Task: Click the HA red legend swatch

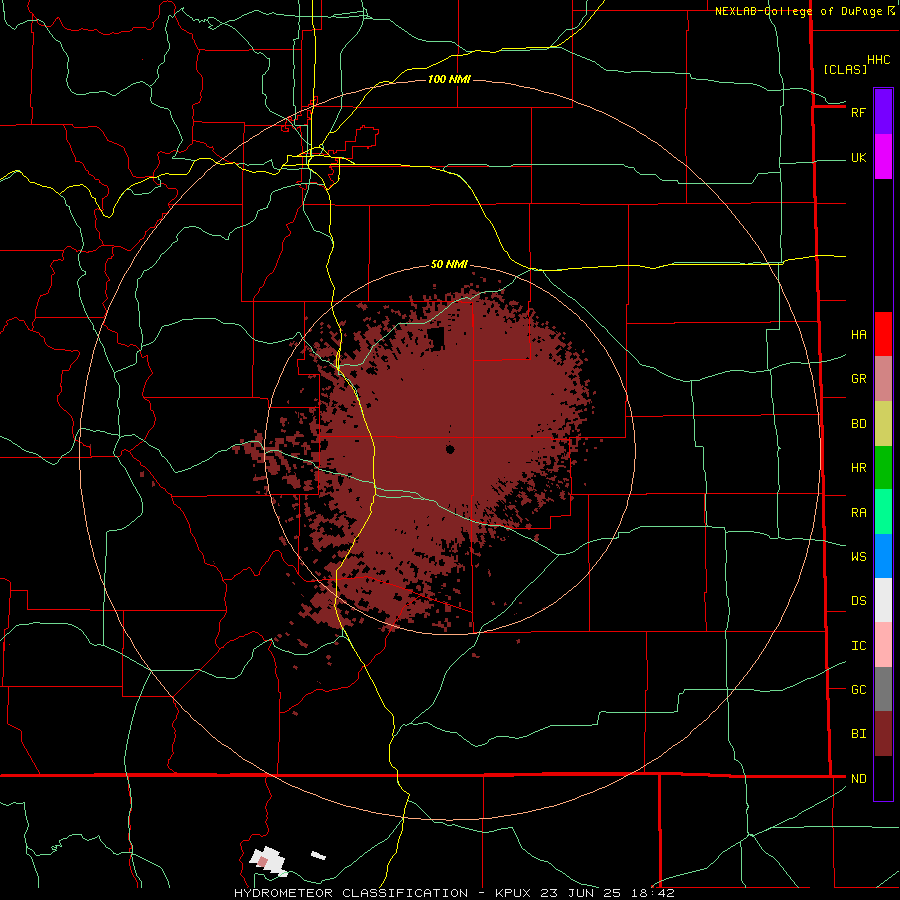Action: point(883,334)
